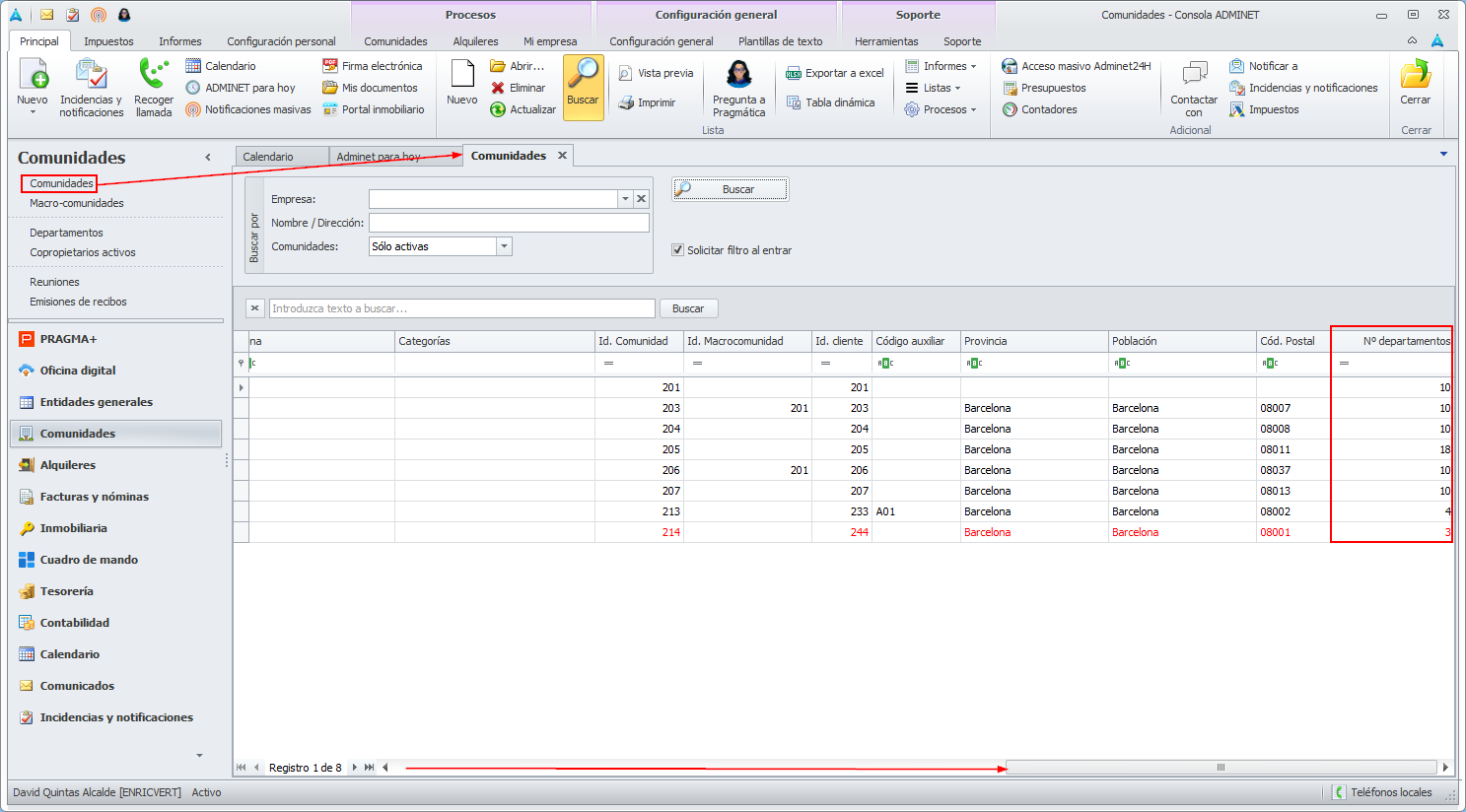Screen dimensions: 1466x812
Task: Open the Comunidades Sólo activas combo box
Action: click(x=441, y=246)
